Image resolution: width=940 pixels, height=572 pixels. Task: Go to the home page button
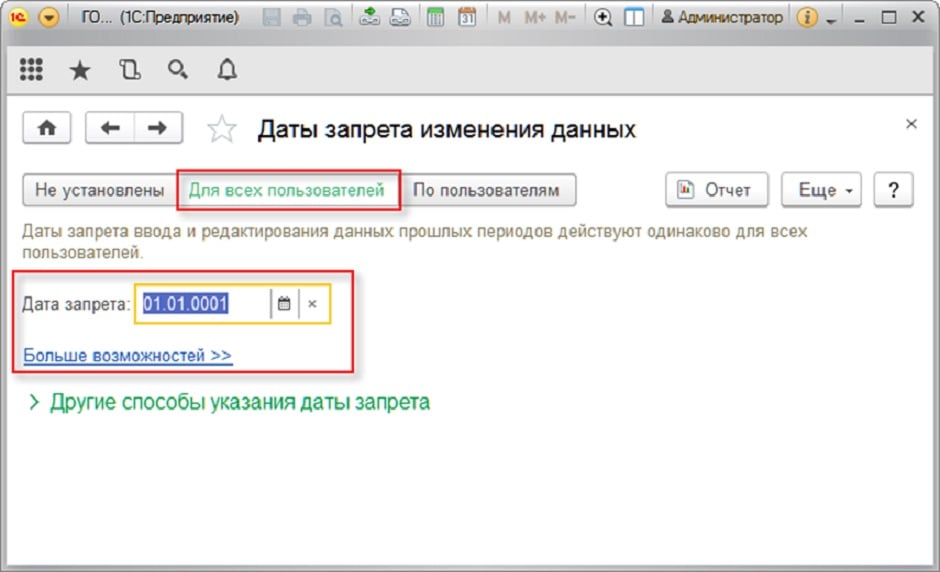[x=49, y=128]
